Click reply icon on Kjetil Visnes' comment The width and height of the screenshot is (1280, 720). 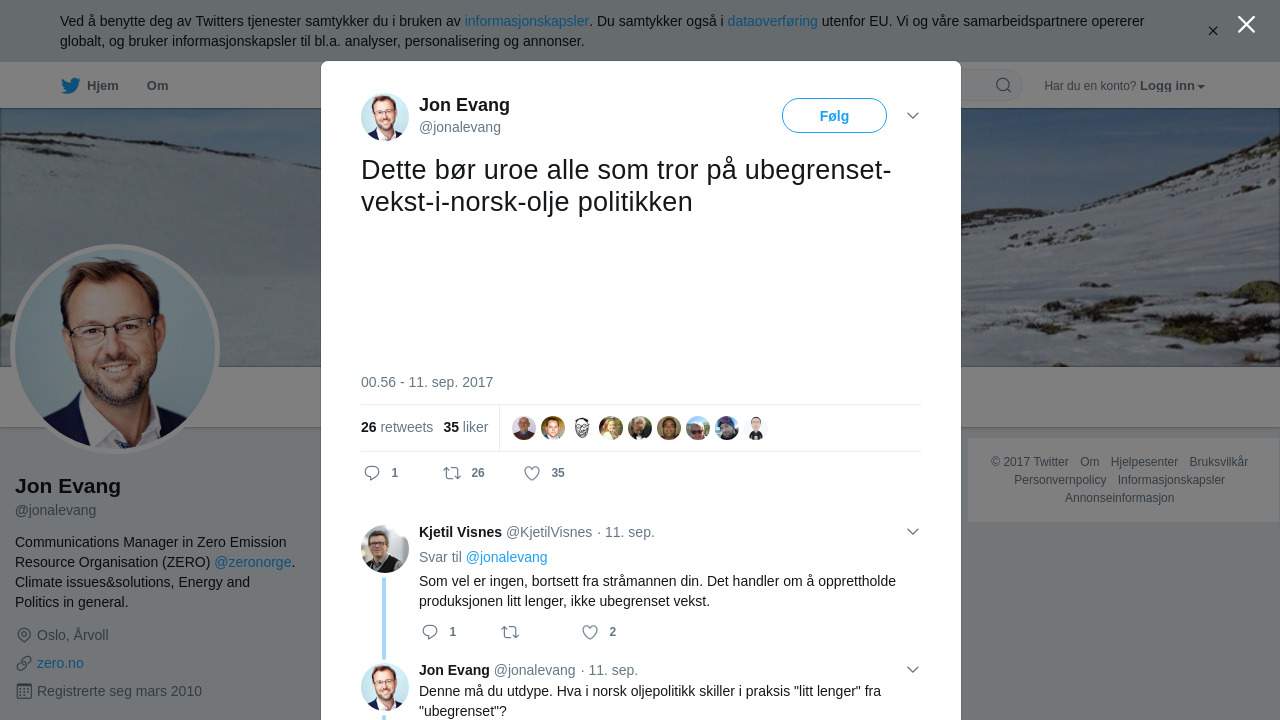click(430, 632)
